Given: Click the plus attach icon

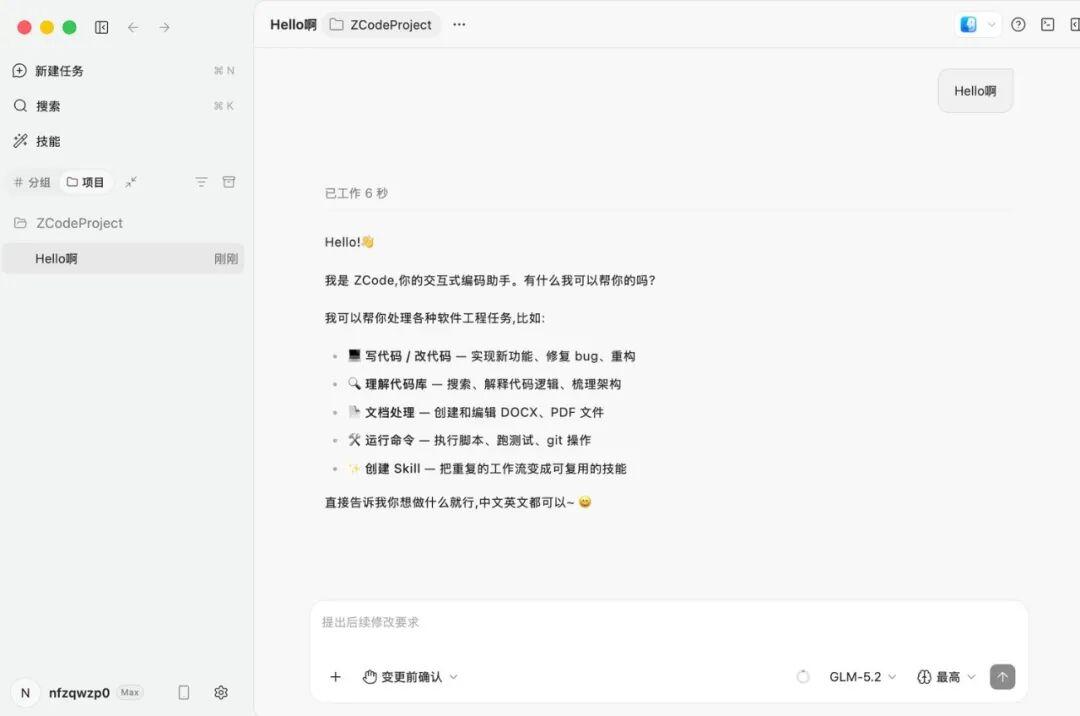Looking at the screenshot, I should click(x=335, y=677).
